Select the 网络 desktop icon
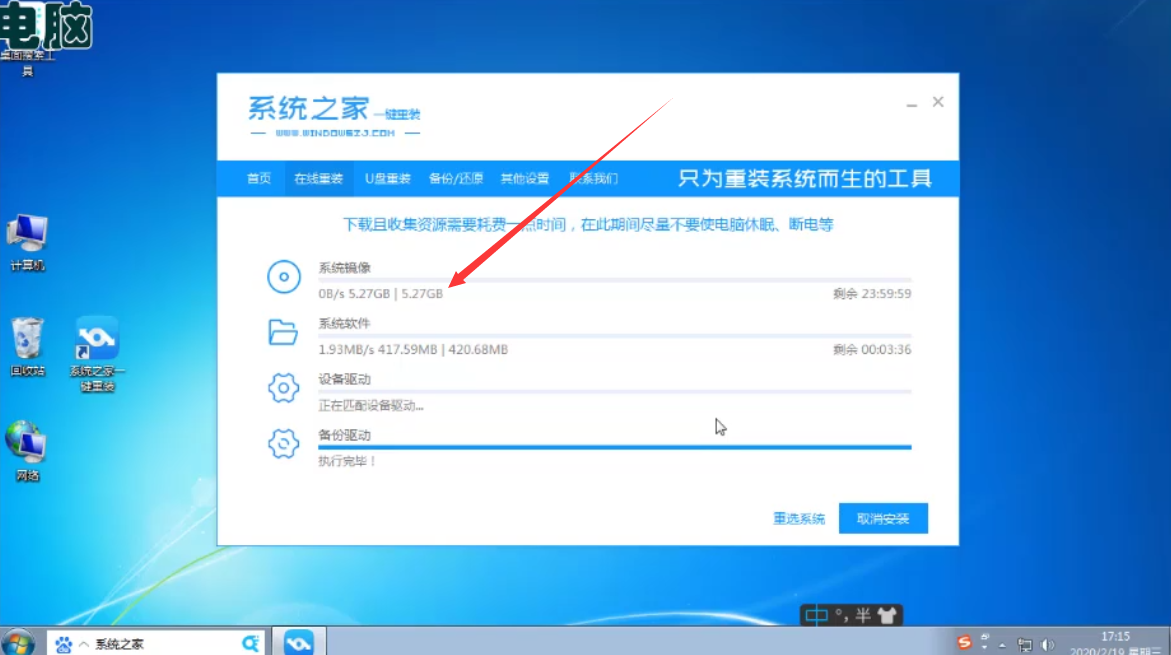The height and width of the screenshot is (655, 1171). (28, 451)
